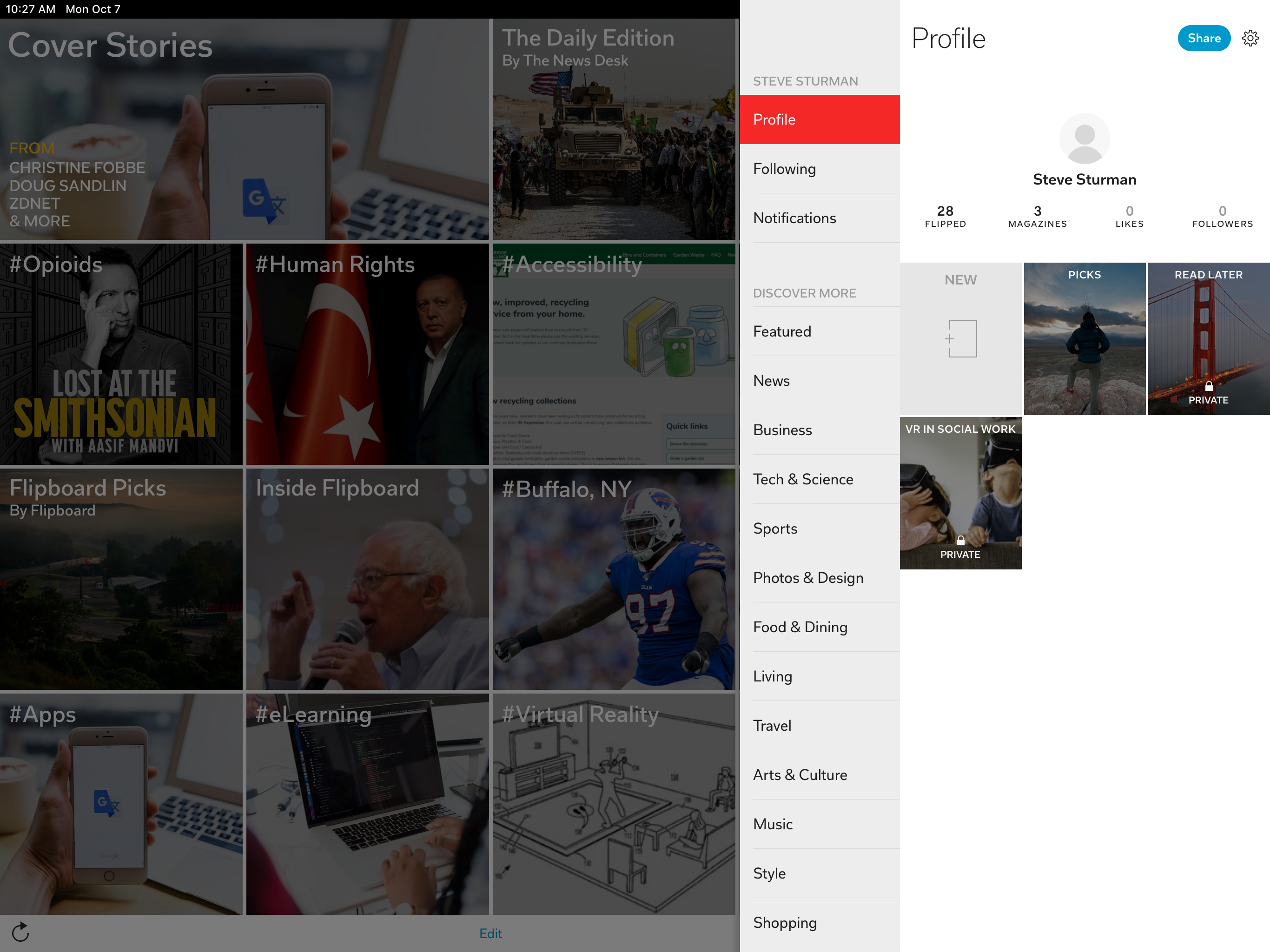Screen dimensions: 1270x952
Task: Open the #Human Rights tile
Action: 367,354
